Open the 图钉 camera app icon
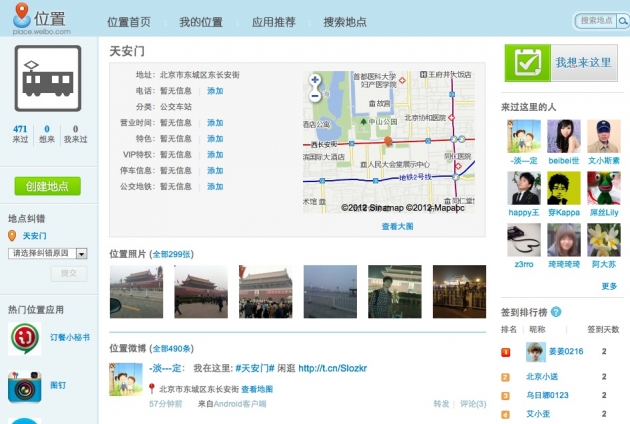The height and width of the screenshot is (424, 630). pyautogui.click(x=25, y=387)
